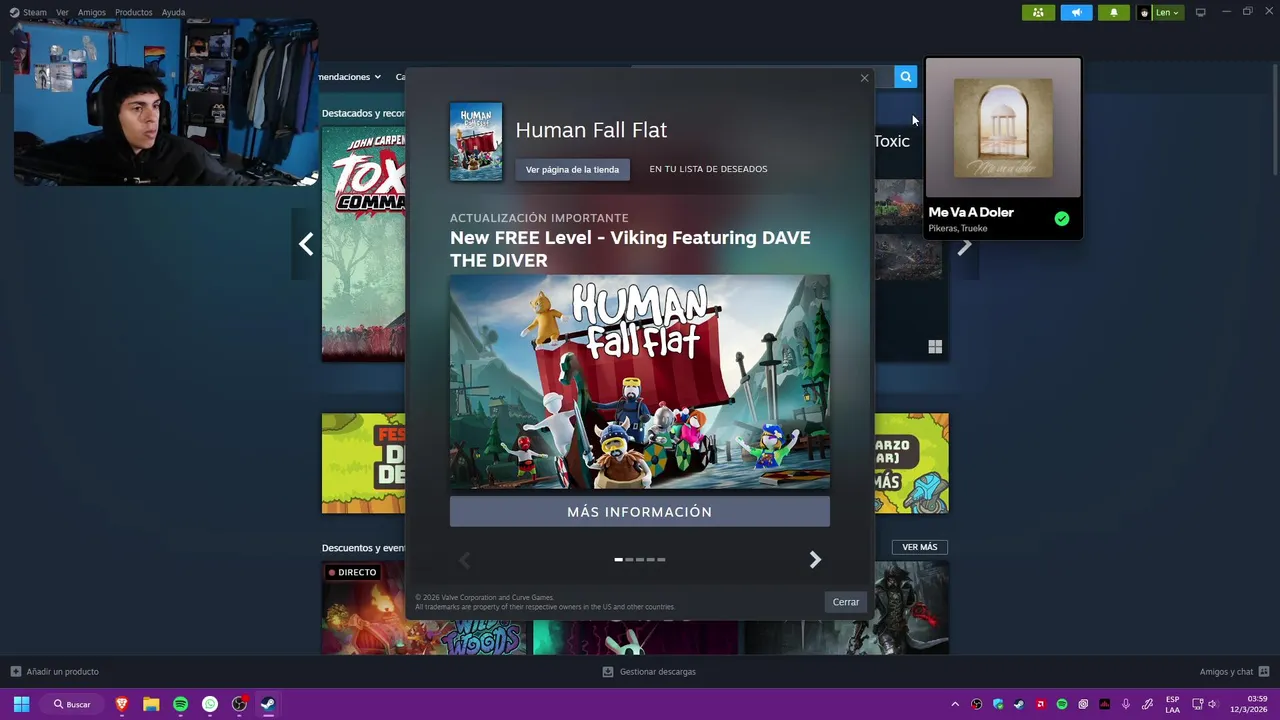Click the green friends group icon

click(1038, 12)
